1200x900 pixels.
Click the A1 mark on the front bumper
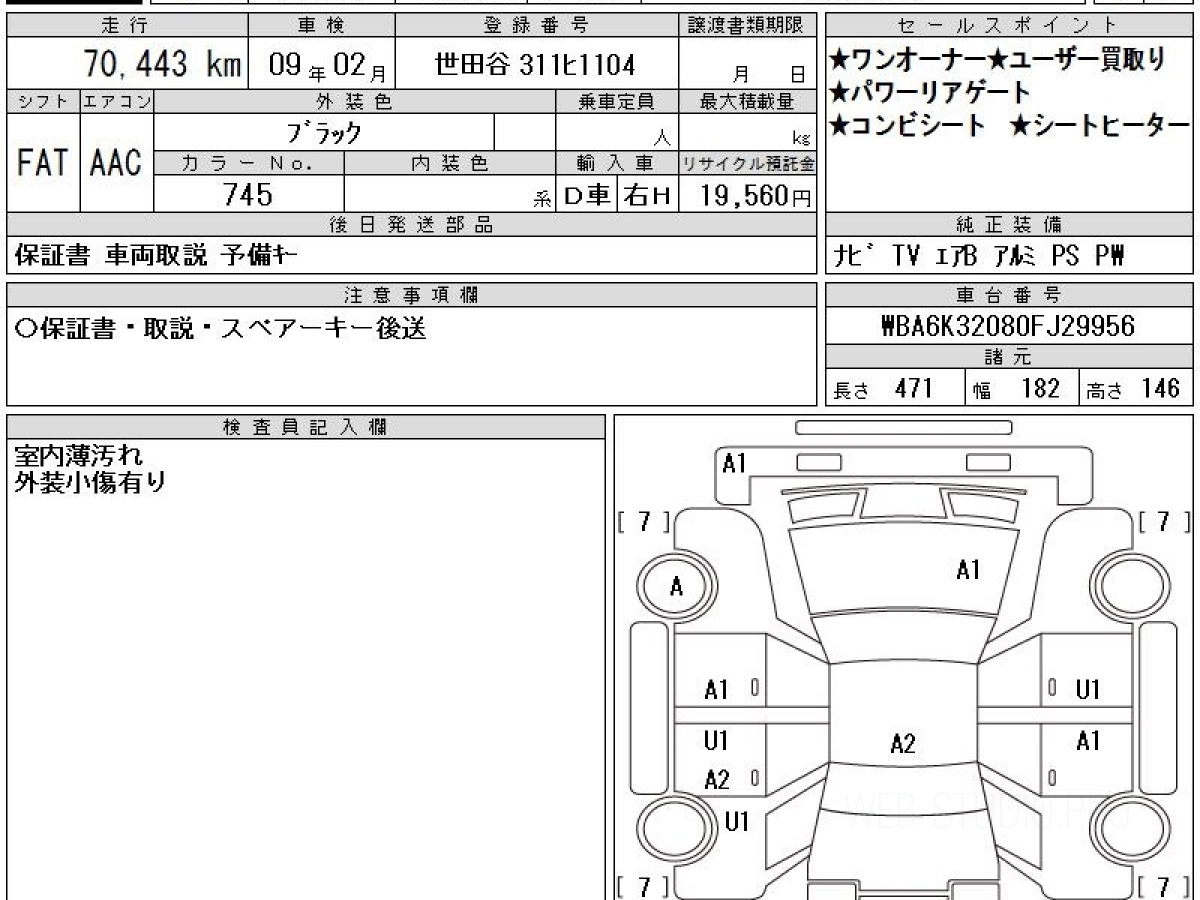(x=735, y=463)
